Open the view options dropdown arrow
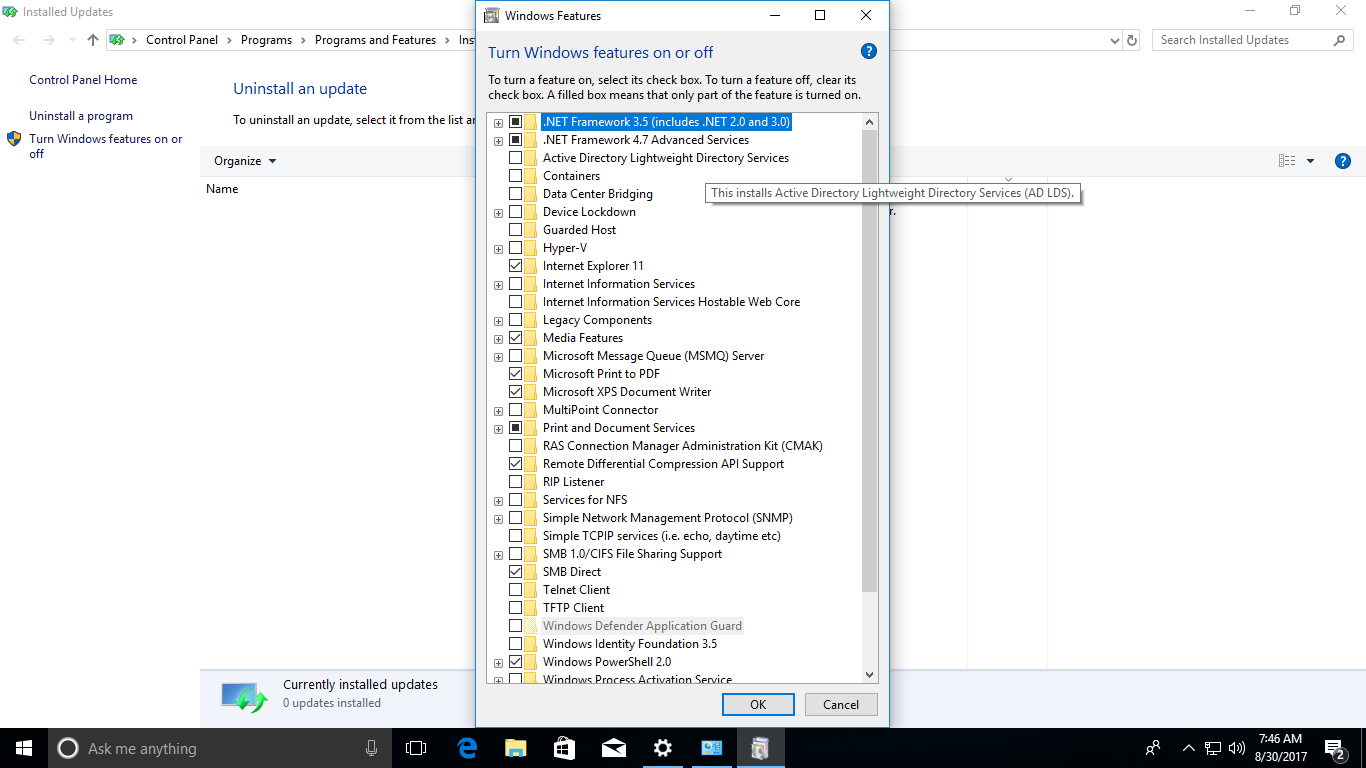This screenshot has height=768, width=1366. tap(1310, 161)
